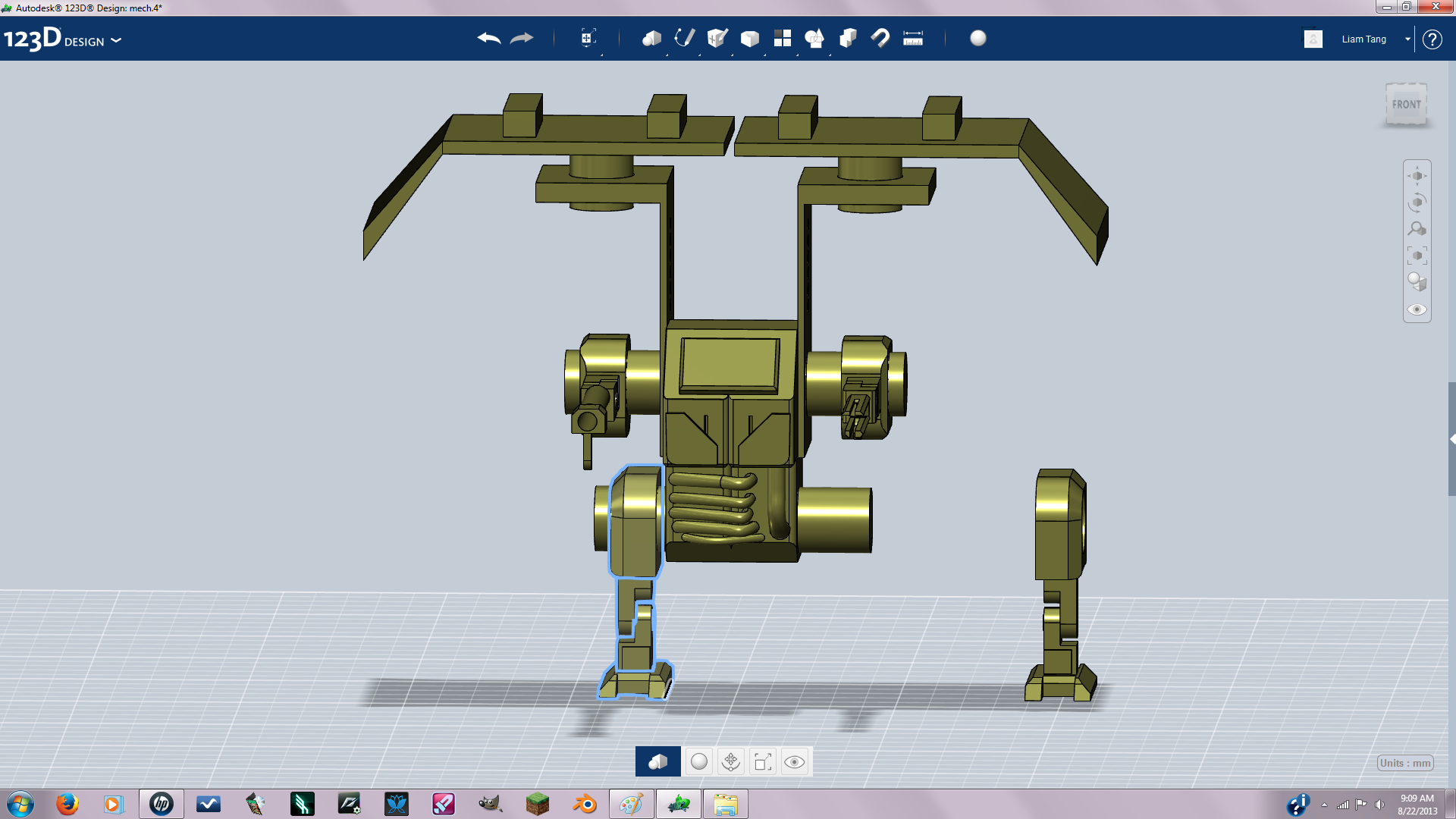The height and width of the screenshot is (819, 1456).
Task: Open the 123D Design application menu
Action: pos(62,39)
